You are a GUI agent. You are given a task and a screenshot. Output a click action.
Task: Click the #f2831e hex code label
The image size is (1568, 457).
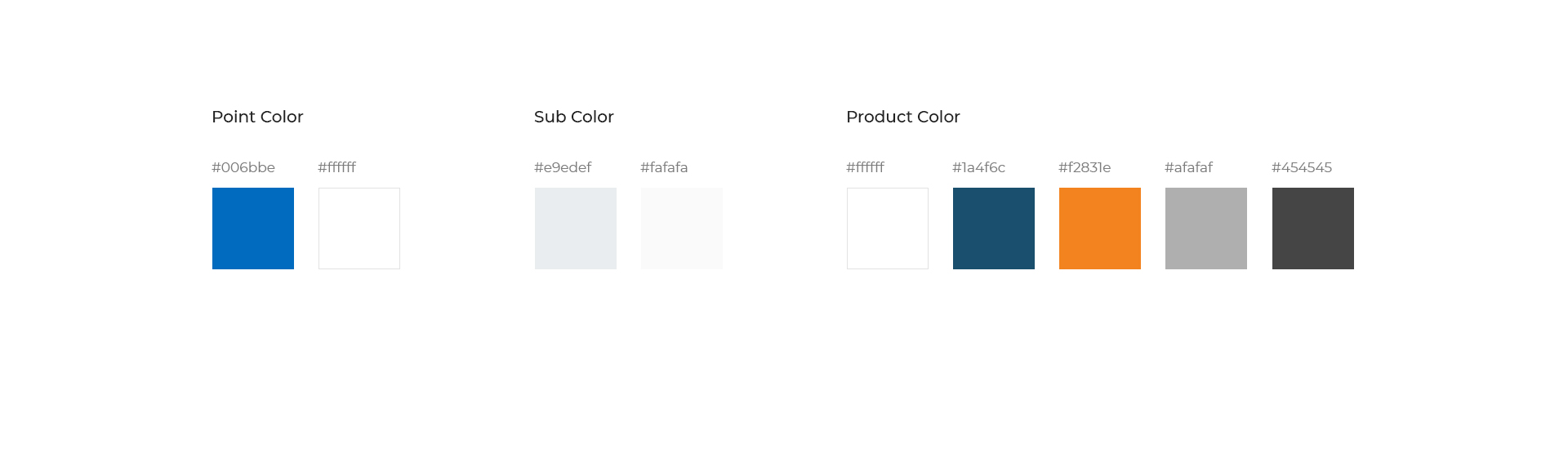click(x=1085, y=167)
